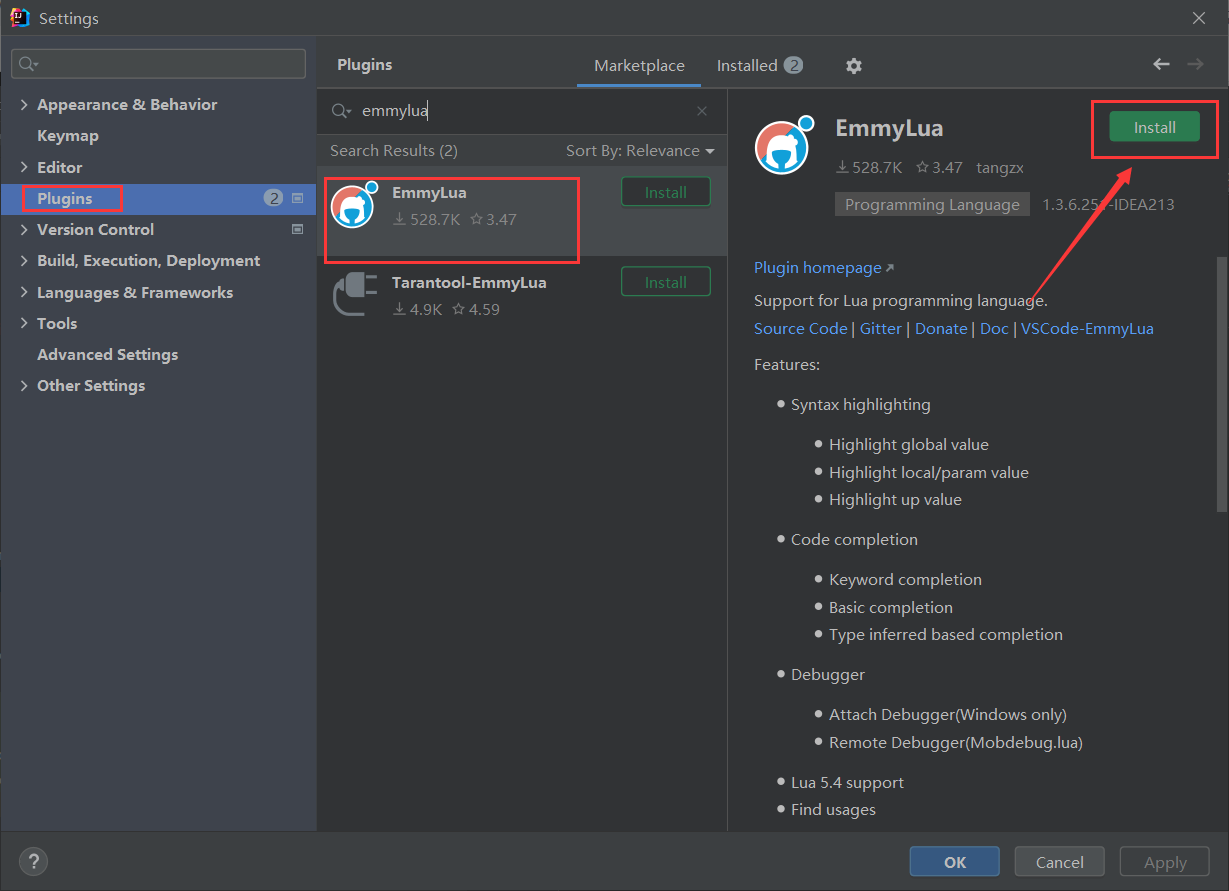Expand Appearance & Behavior section
This screenshot has width=1229, height=891.
click(x=24, y=105)
